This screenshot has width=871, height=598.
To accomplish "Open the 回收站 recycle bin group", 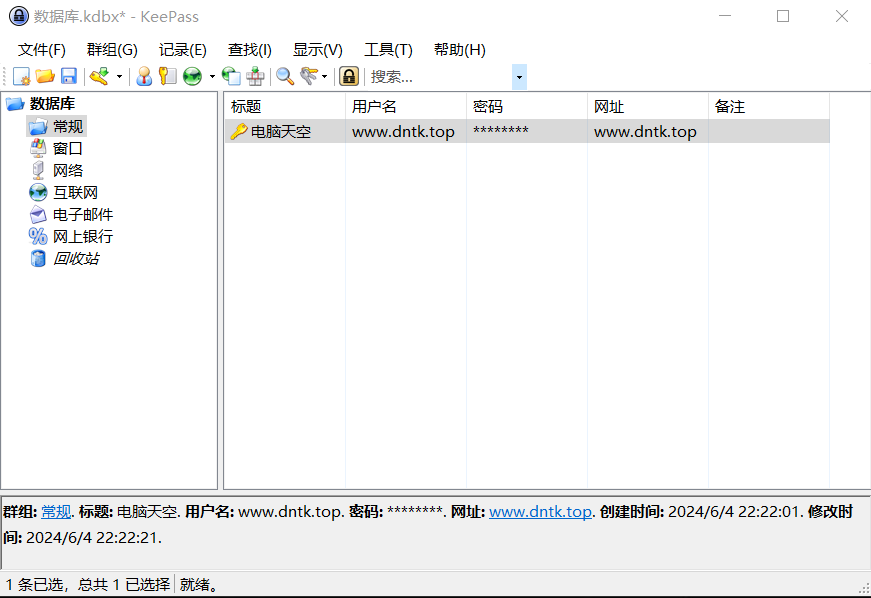I will (x=76, y=258).
